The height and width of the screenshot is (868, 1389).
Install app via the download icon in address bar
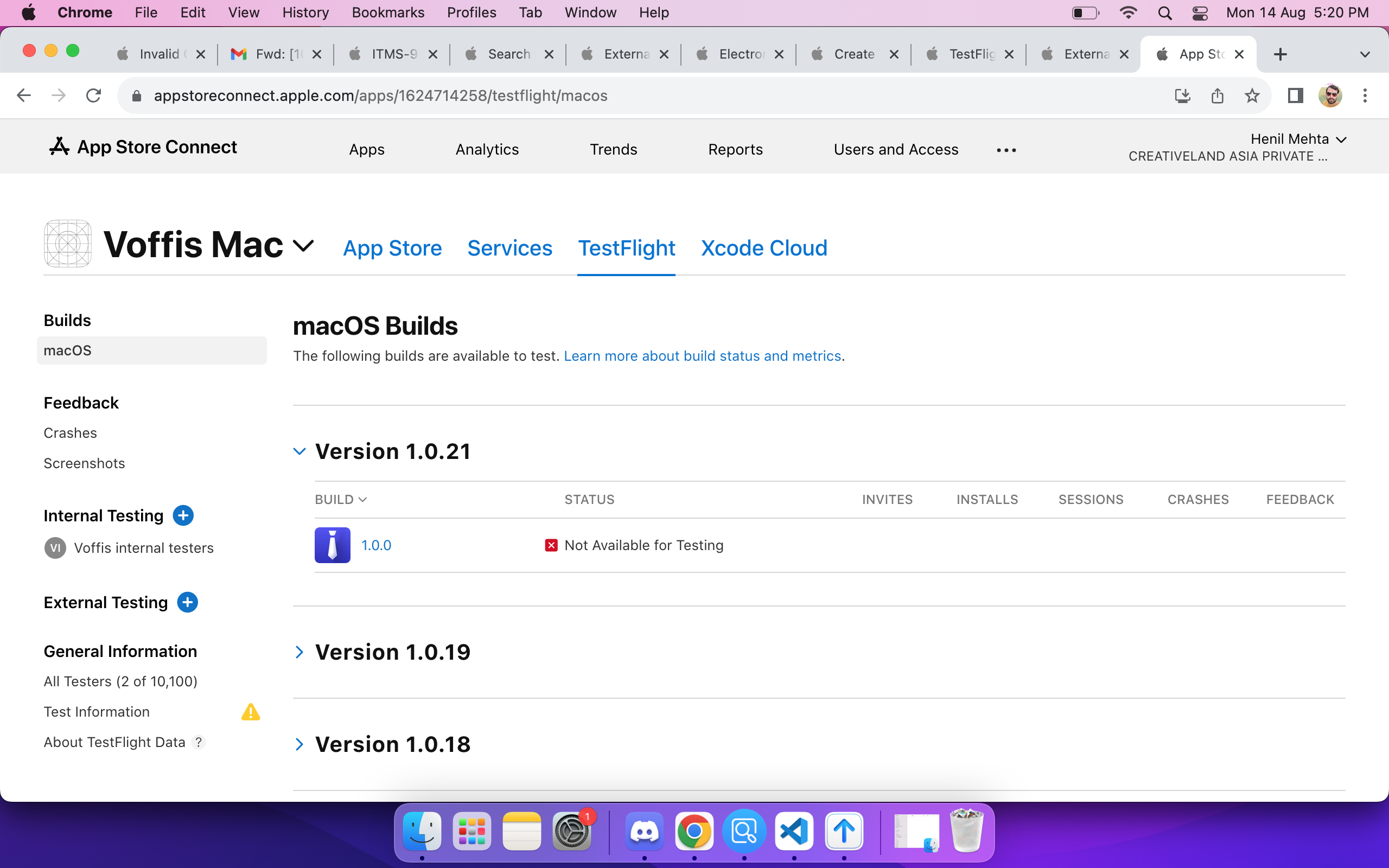pos(1182,95)
